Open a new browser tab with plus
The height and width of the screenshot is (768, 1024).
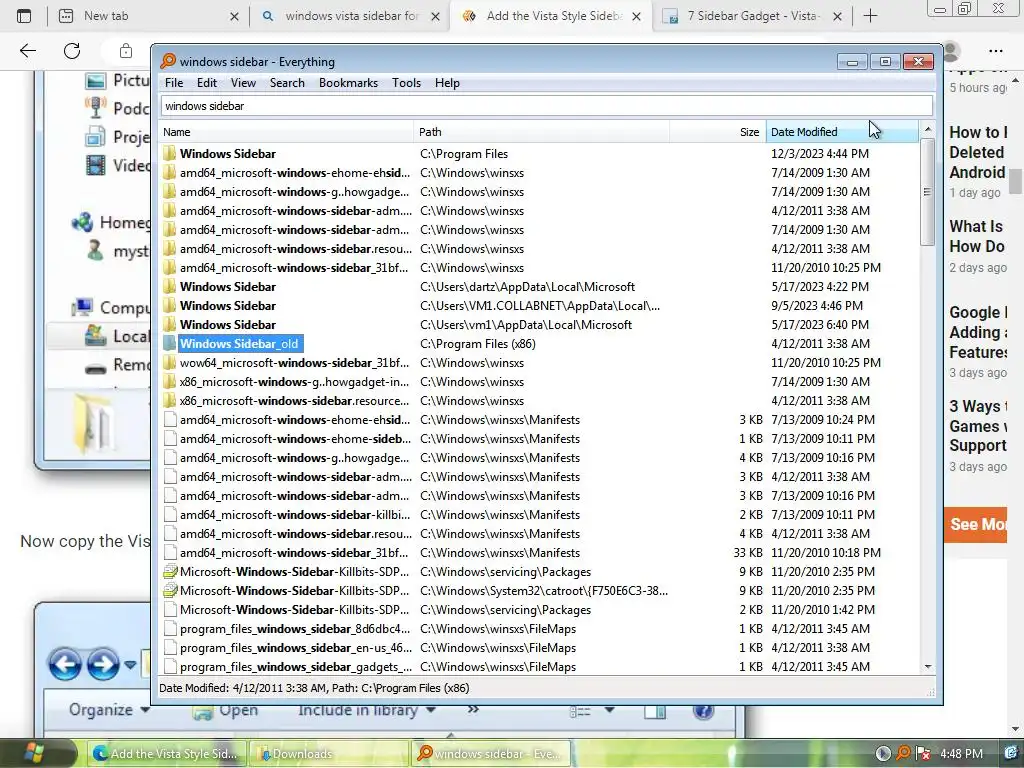coord(870,16)
